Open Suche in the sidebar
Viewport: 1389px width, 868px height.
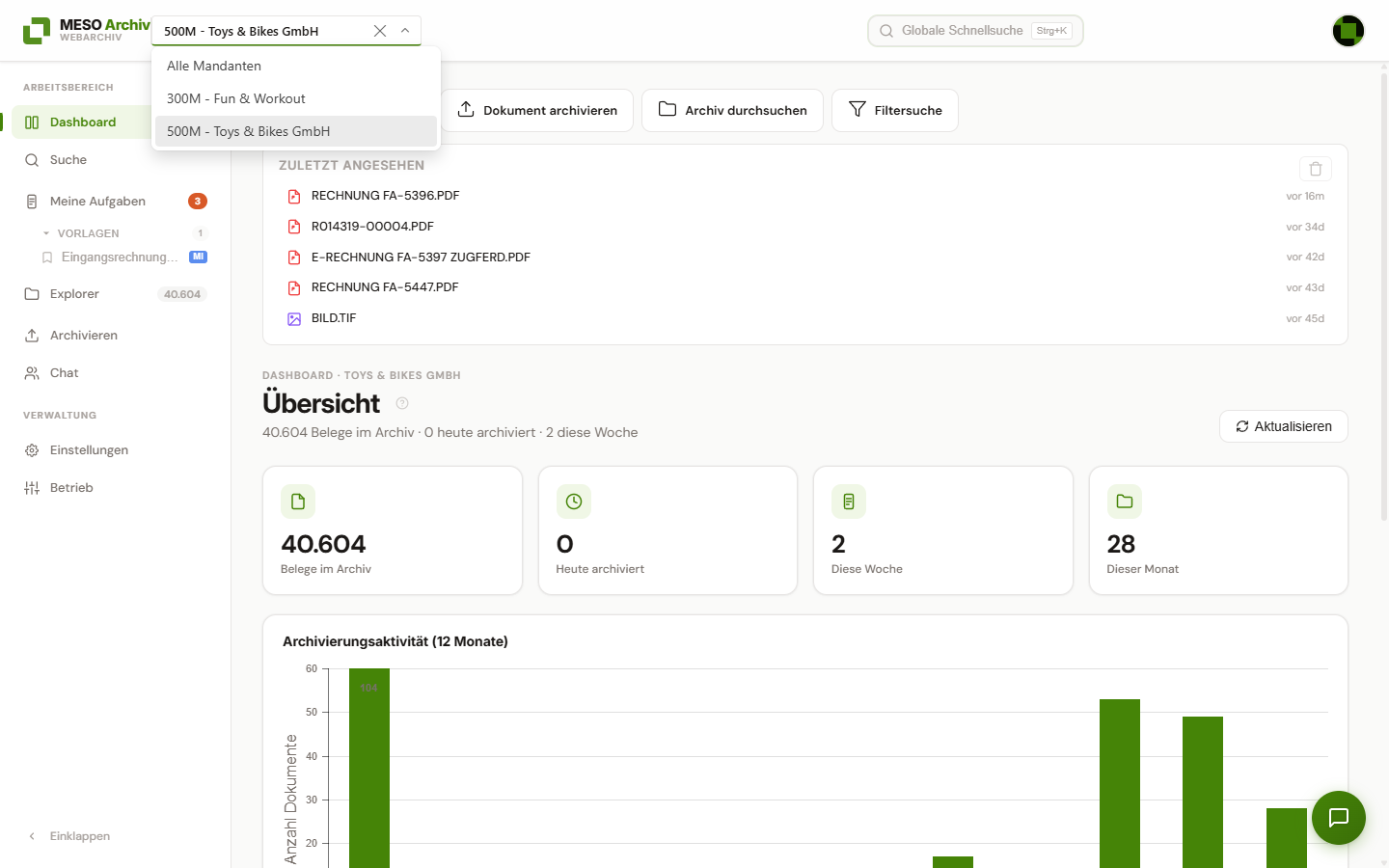[116, 160]
